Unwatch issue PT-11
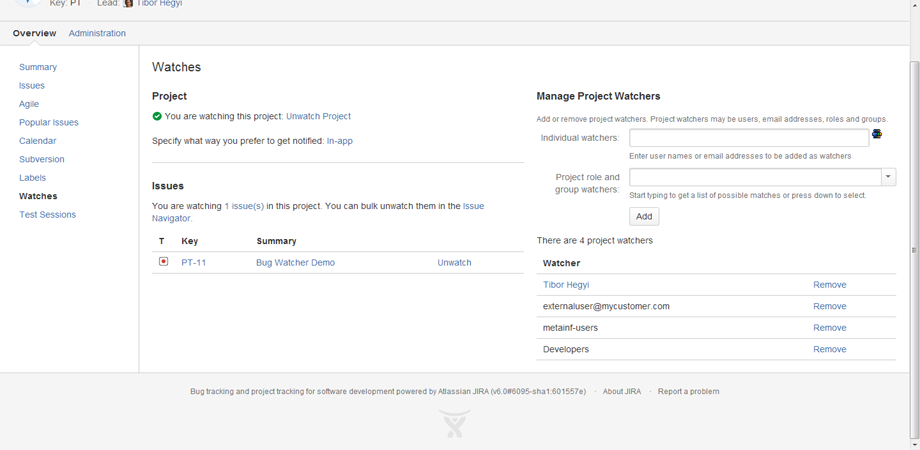 click(454, 263)
